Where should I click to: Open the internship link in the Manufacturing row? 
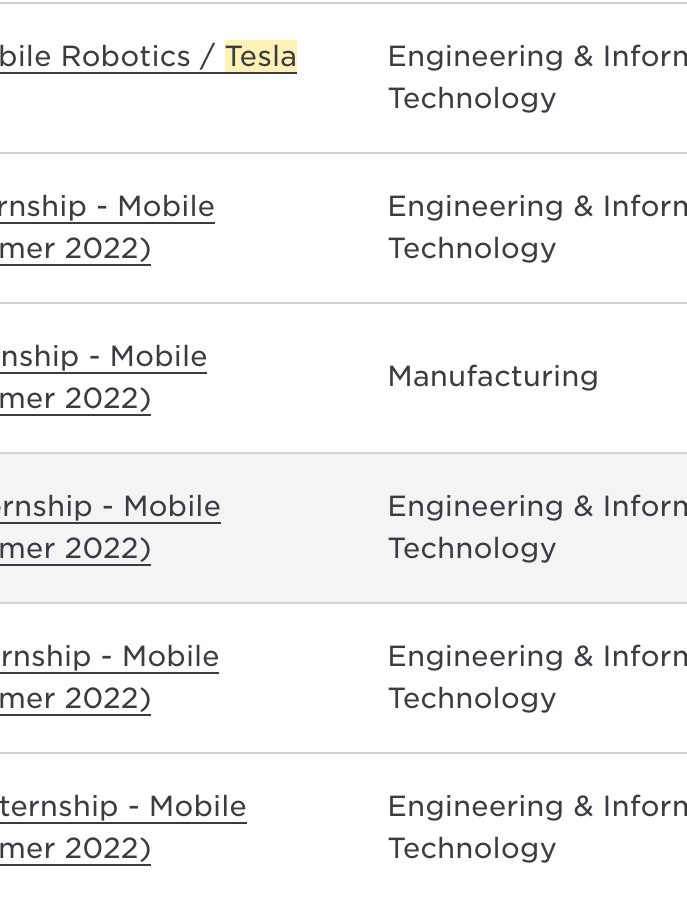coord(103,377)
